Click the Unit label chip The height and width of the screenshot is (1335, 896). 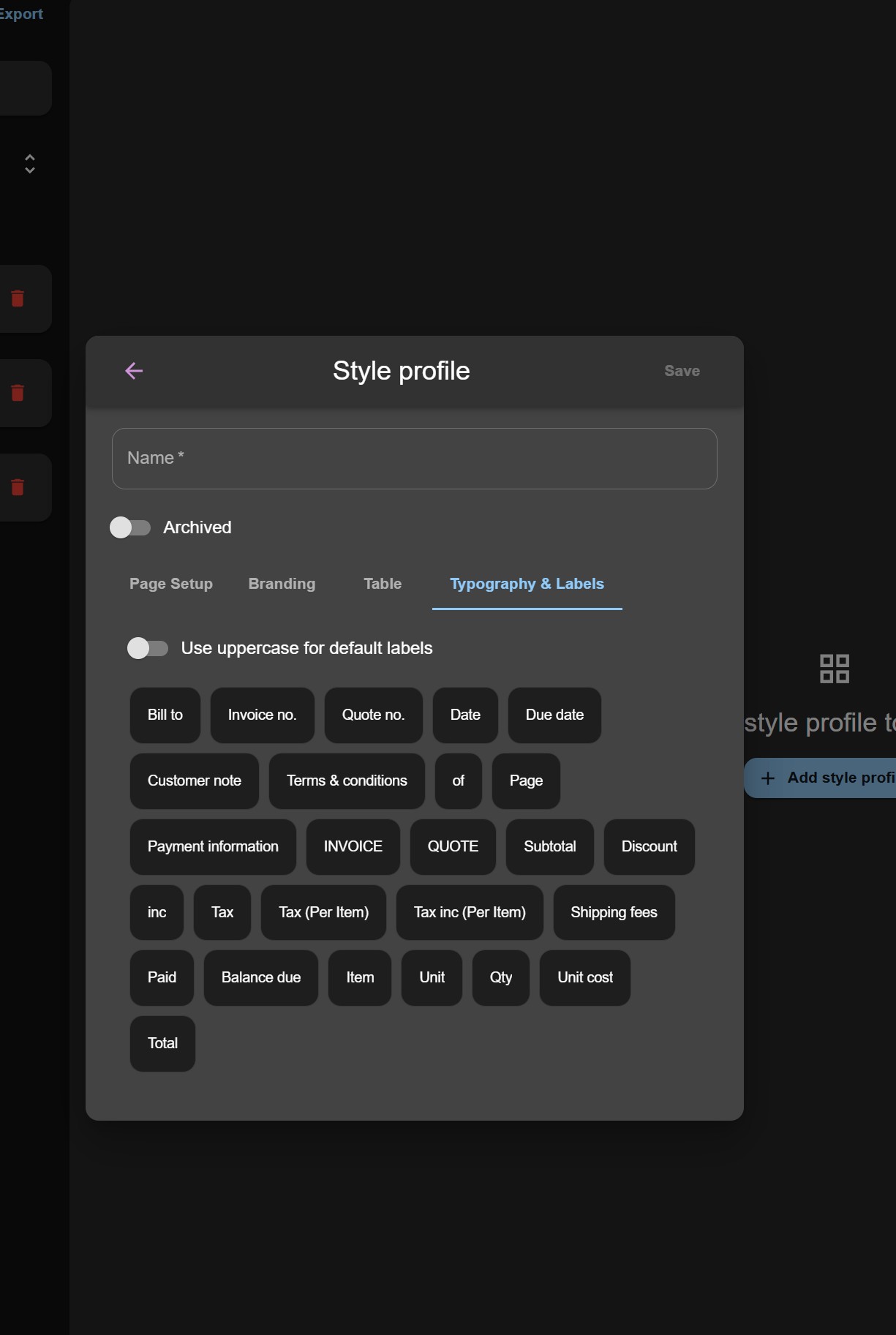coord(432,978)
